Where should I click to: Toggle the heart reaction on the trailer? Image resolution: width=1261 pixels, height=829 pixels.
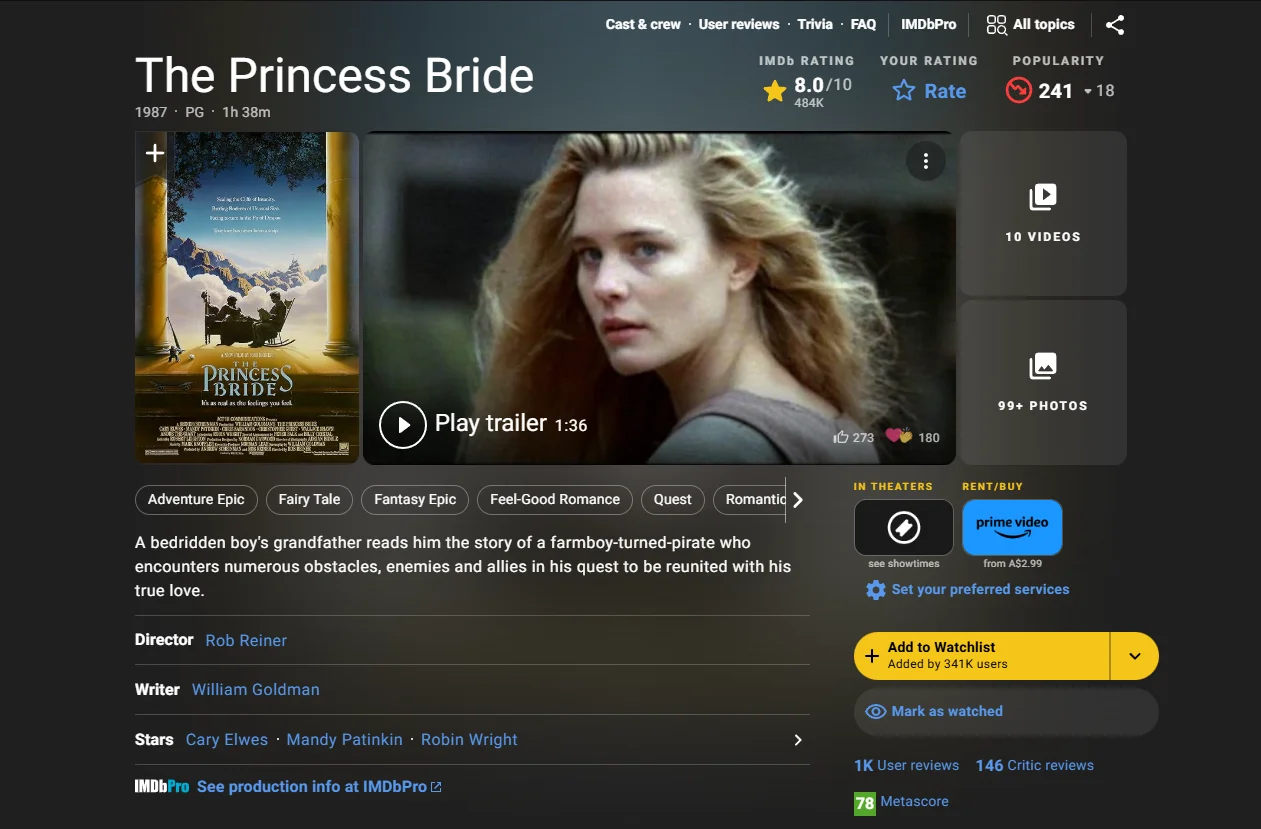pos(895,437)
